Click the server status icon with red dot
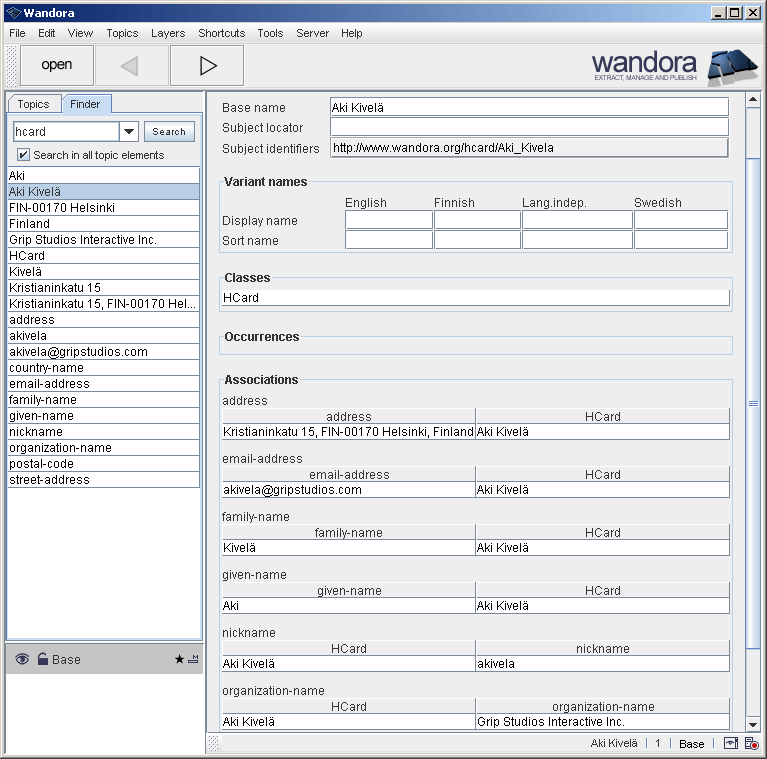The height and width of the screenshot is (759, 767). [751, 743]
